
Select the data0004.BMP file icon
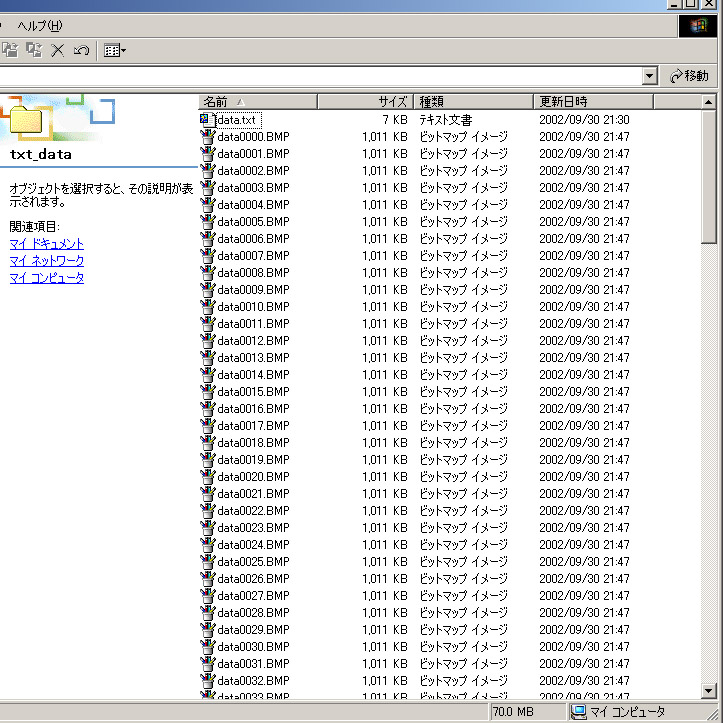[x=207, y=205]
